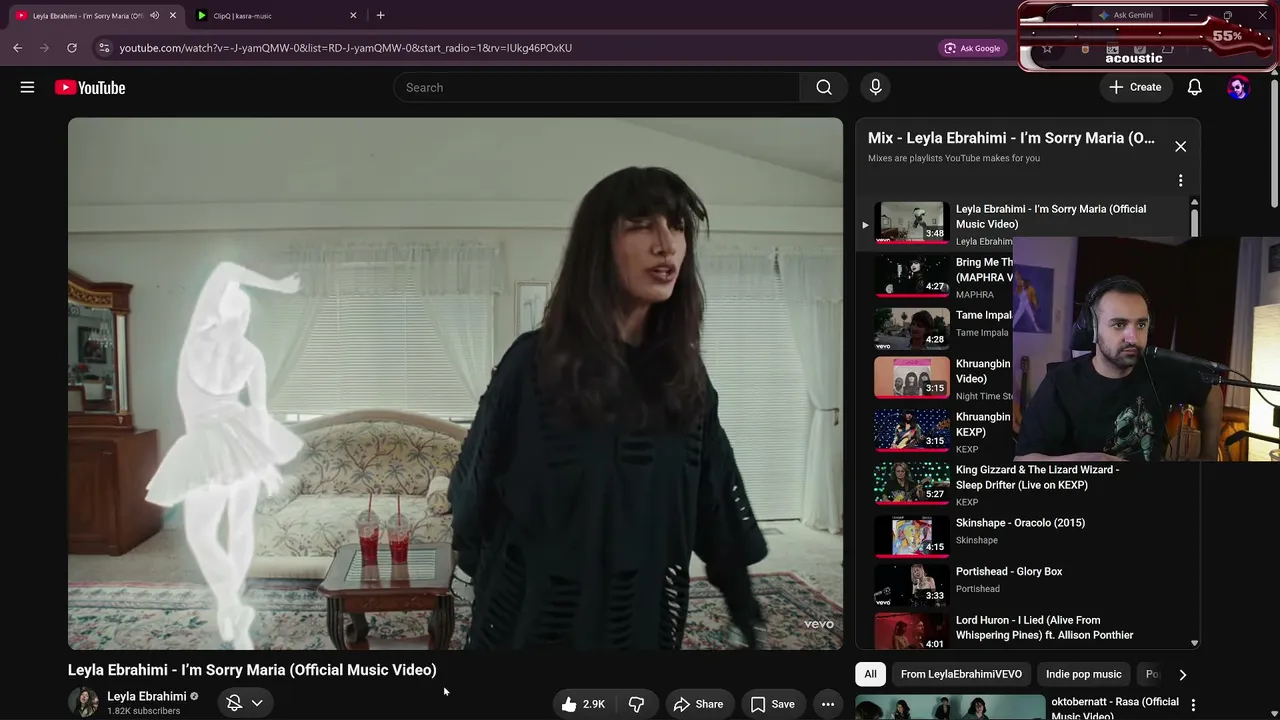Dislike the video
Image resolution: width=1280 pixels, height=720 pixels.
click(x=636, y=704)
